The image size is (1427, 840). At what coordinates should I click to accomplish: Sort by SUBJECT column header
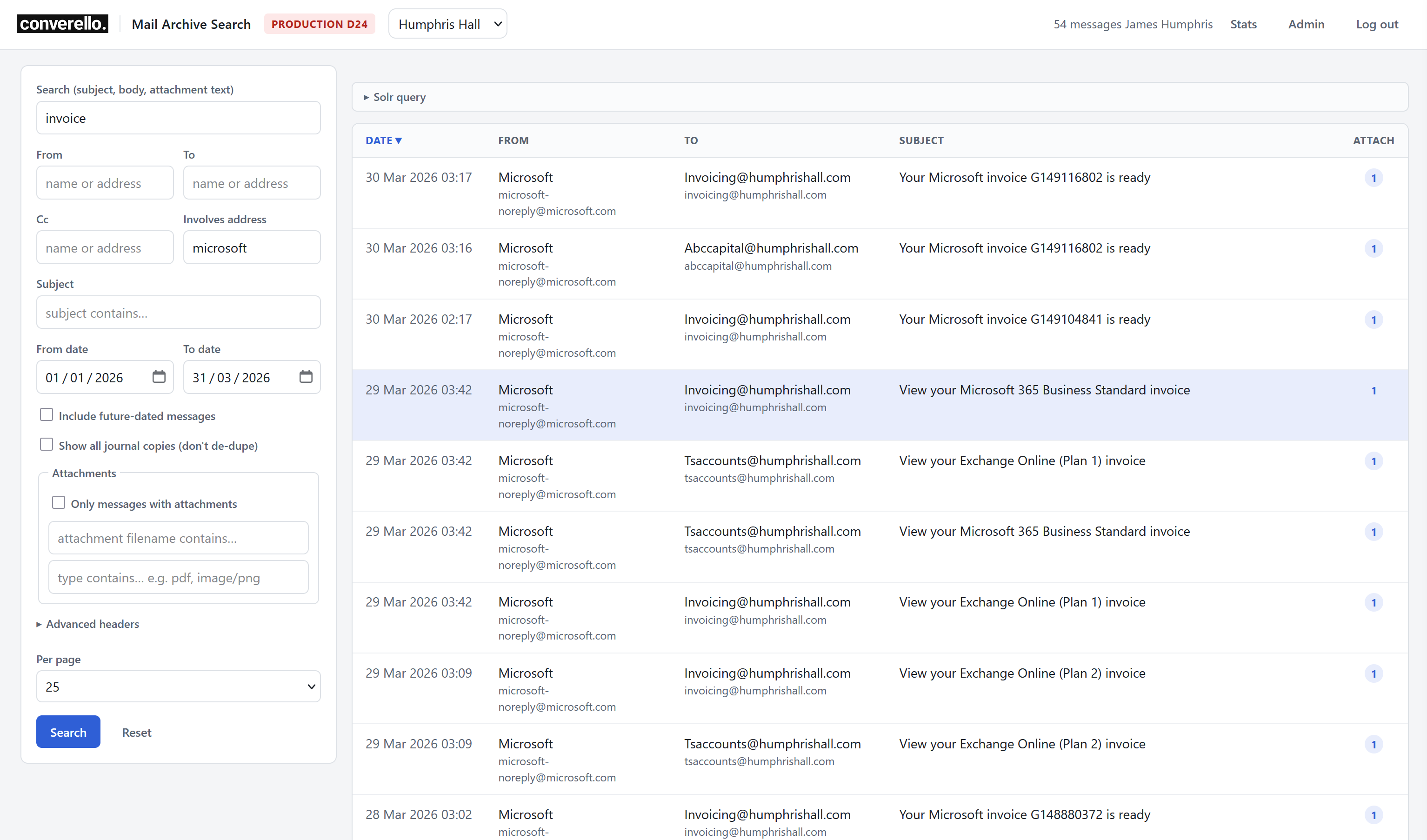click(x=921, y=140)
